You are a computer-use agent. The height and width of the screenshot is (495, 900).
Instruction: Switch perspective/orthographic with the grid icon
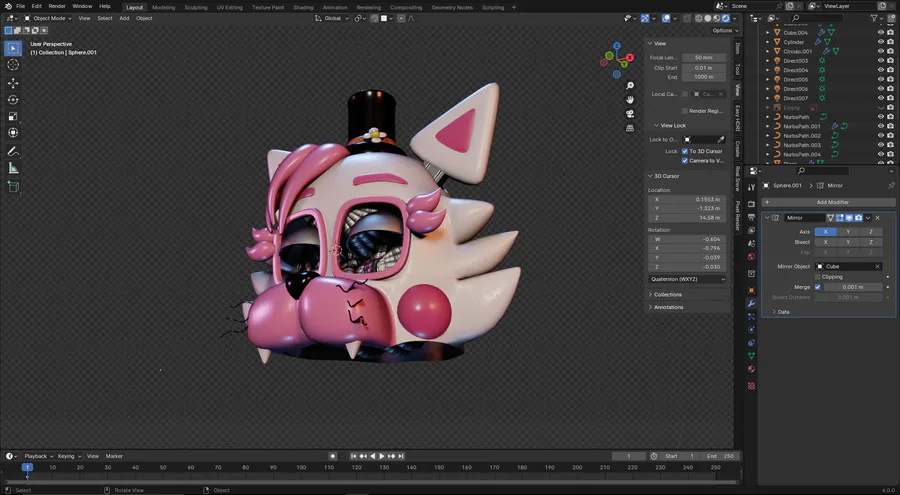point(630,127)
